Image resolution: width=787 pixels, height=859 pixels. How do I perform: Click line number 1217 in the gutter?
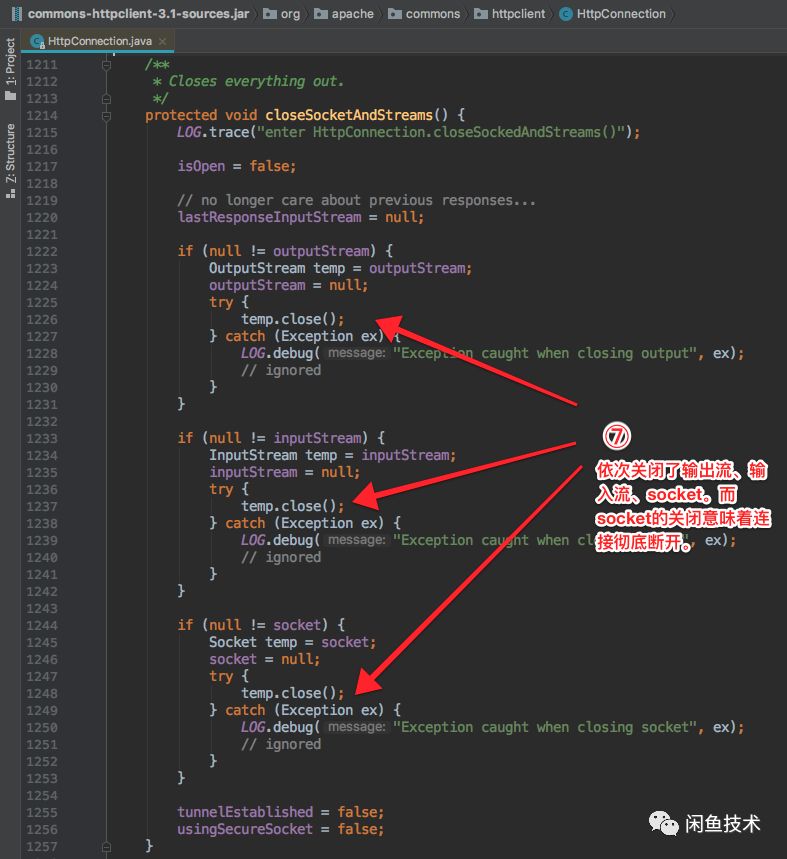tap(42, 167)
